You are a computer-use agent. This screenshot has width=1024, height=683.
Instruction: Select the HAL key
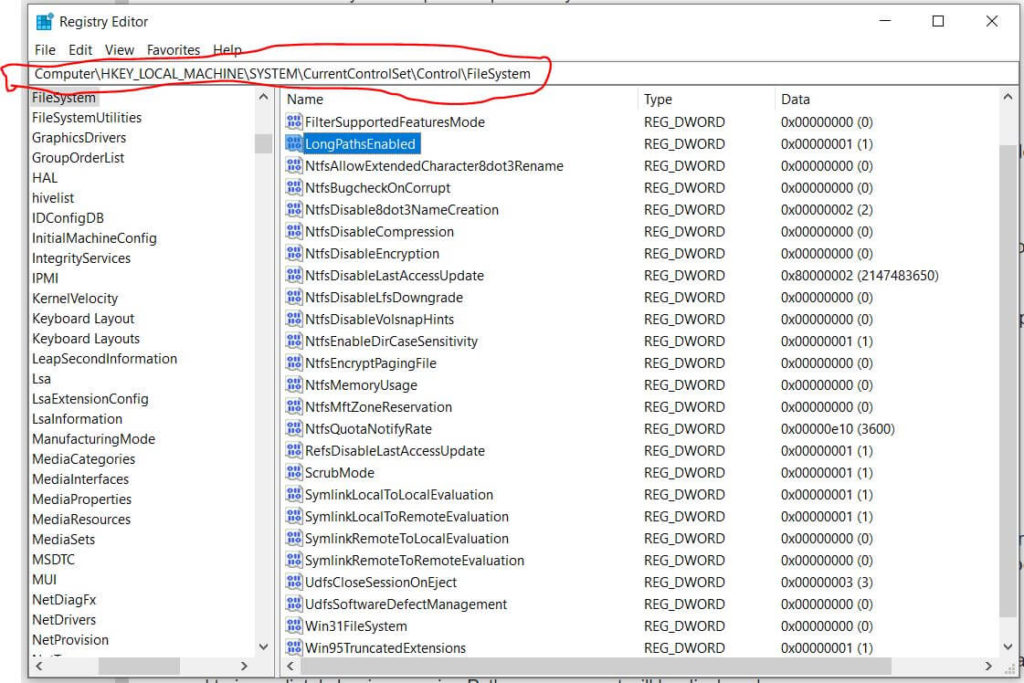44,178
